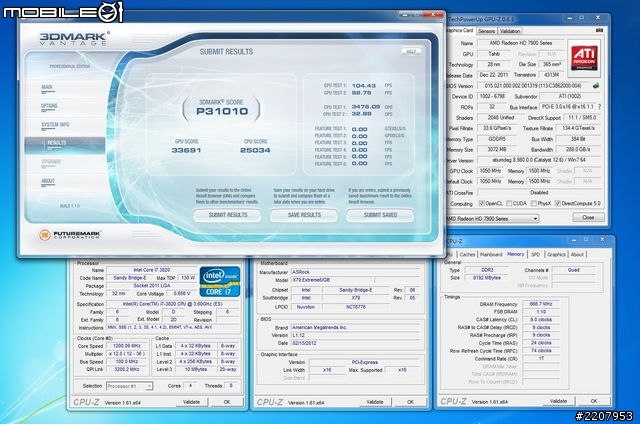Maximize the GPU-Z window
This screenshot has height=424, width=640.
tap(582, 18)
